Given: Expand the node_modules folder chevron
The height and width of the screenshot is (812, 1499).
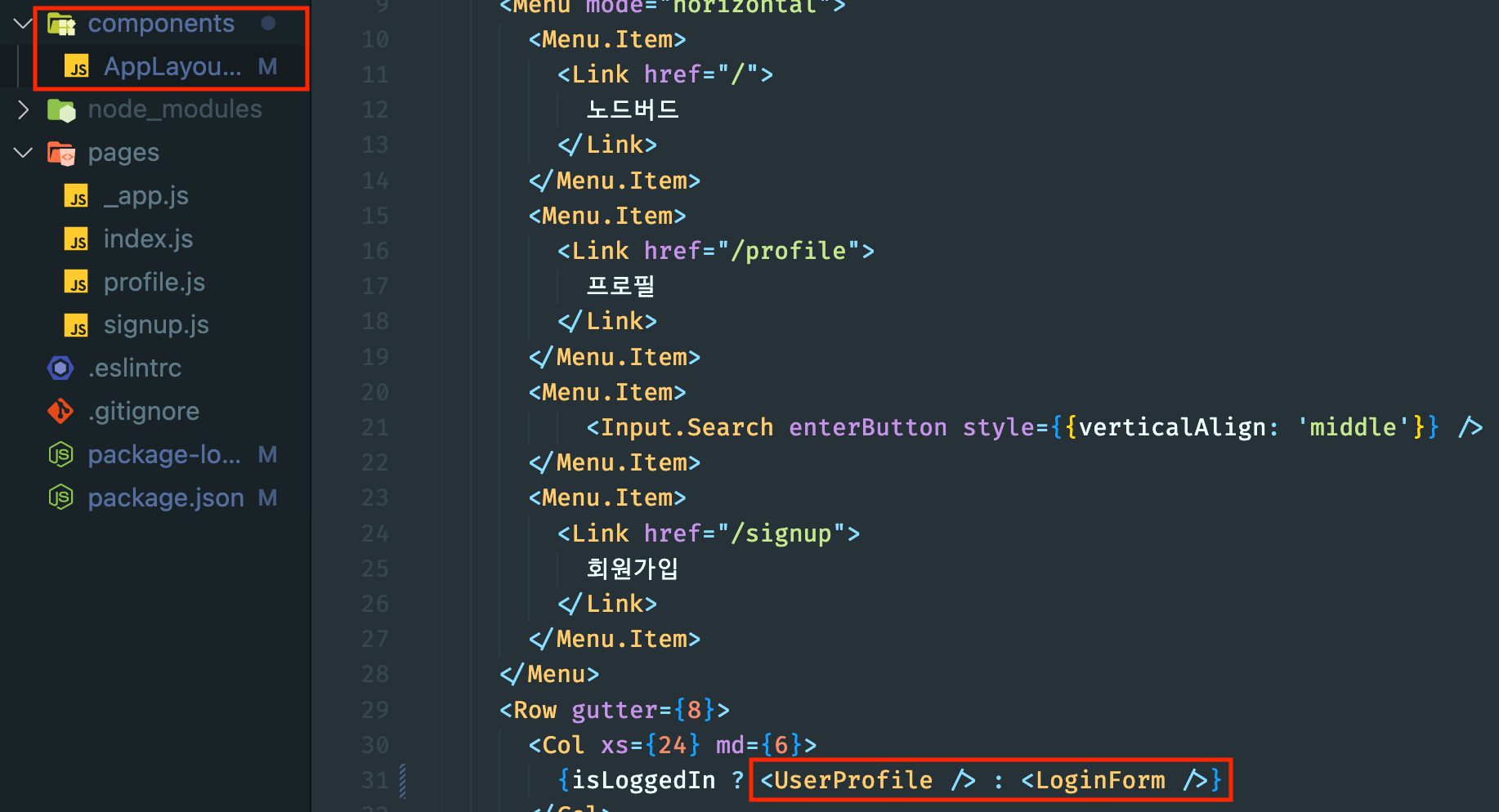Looking at the screenshot, I should (23, 109).
